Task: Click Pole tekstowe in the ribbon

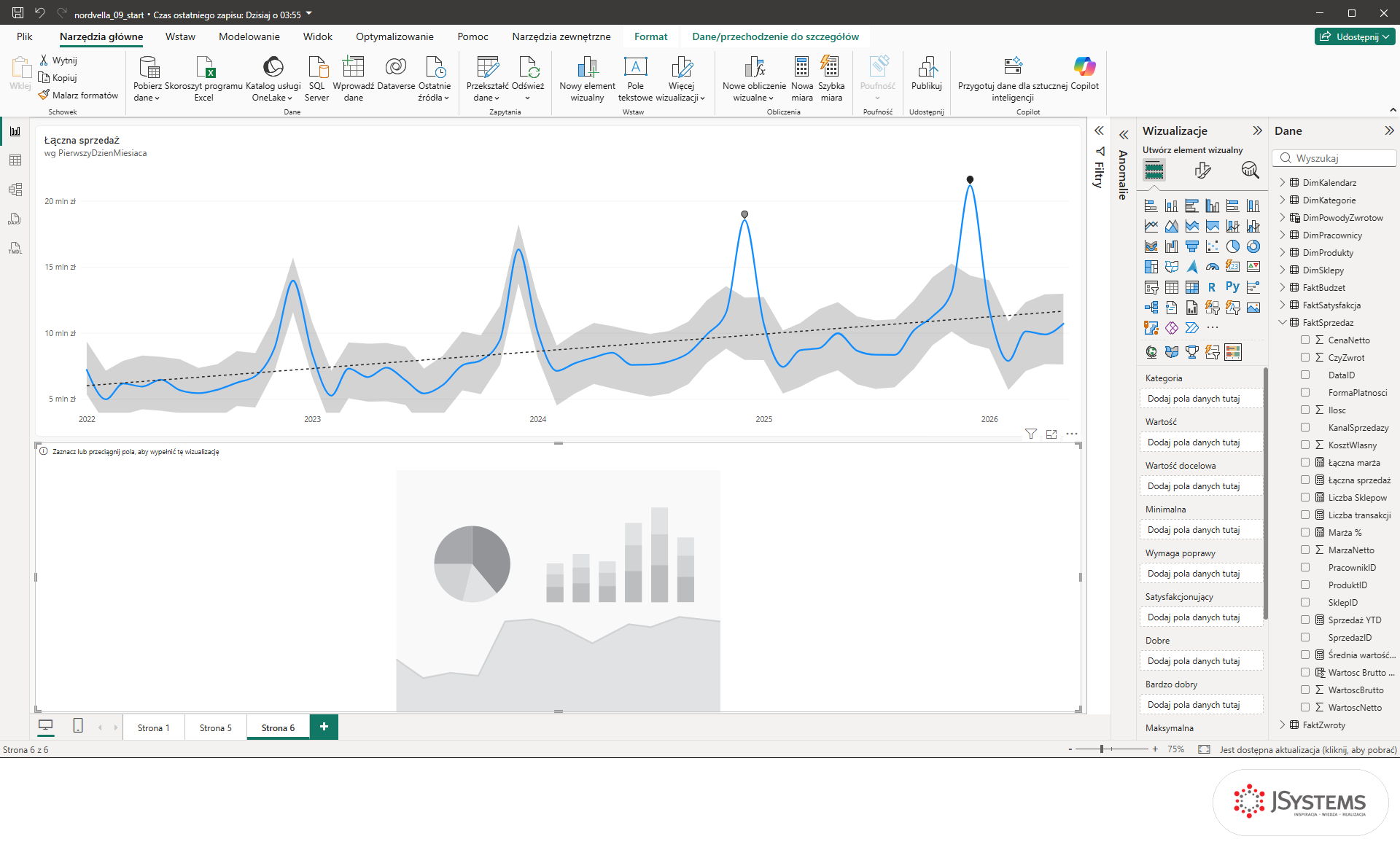Action: 635,78
